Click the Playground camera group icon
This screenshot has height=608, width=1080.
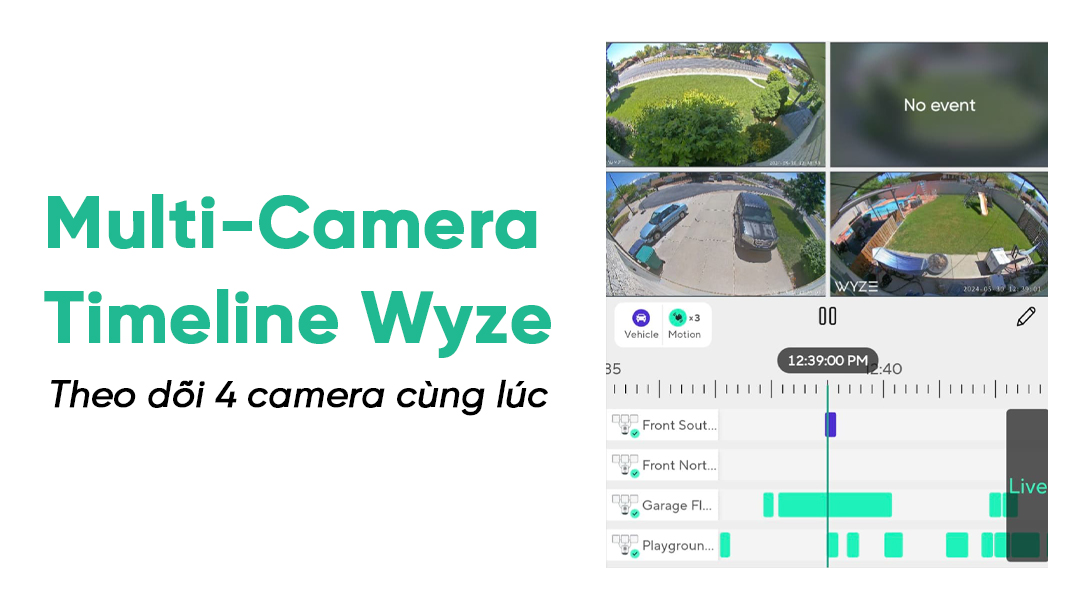625,545
